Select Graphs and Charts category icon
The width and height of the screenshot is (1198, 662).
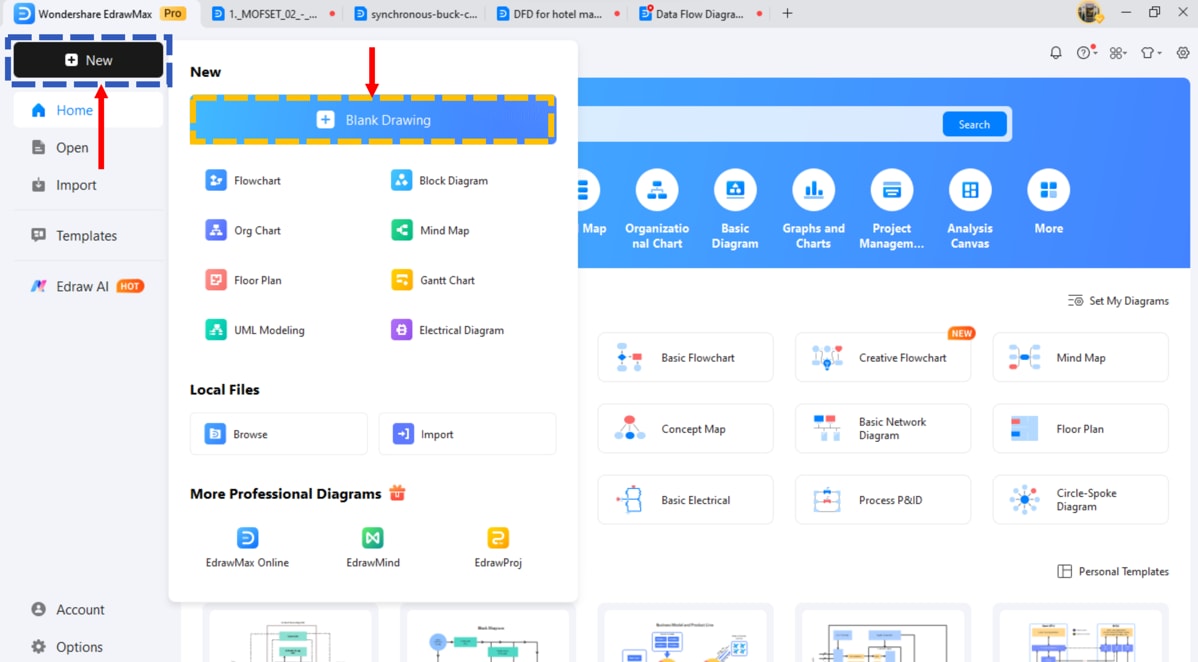(x=813, y=190)
